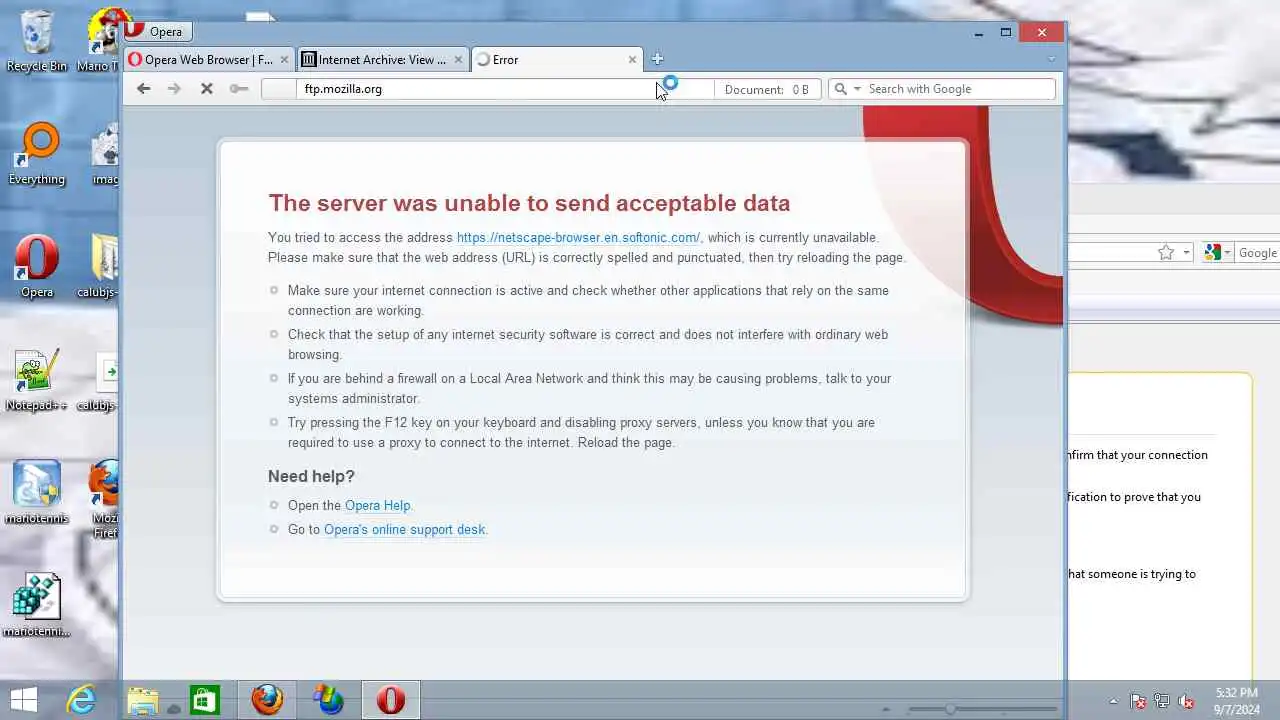Close the Opera Web Browser tab

(284, 60)
